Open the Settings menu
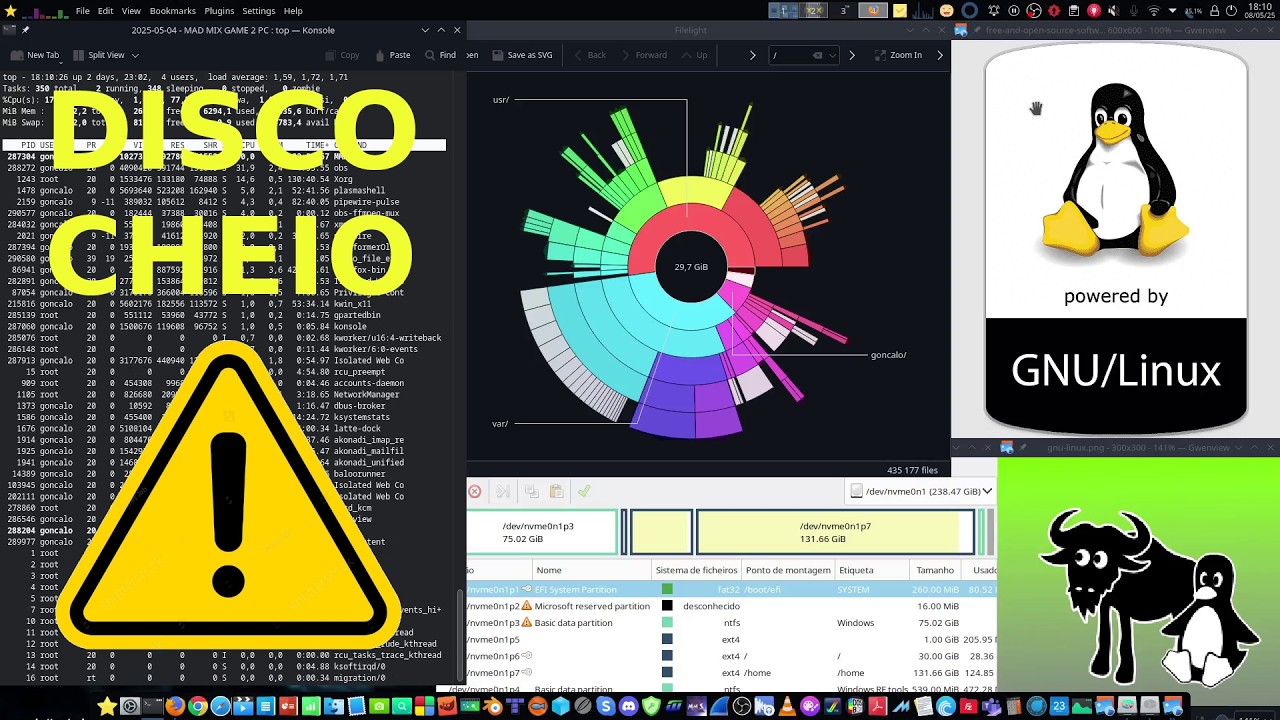The height and width of the screenshot is (720, 1280). pyautogui.click(x=258, y=11)
